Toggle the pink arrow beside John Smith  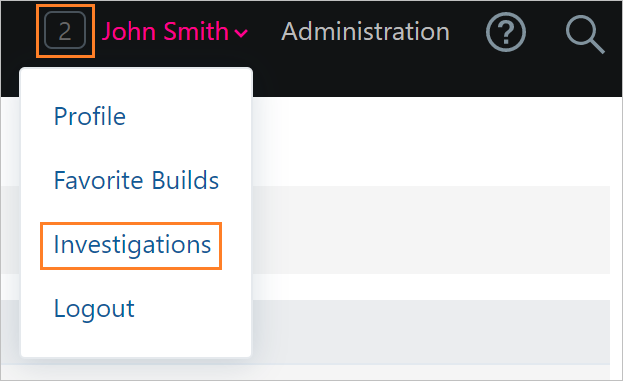tap(241, 33)
